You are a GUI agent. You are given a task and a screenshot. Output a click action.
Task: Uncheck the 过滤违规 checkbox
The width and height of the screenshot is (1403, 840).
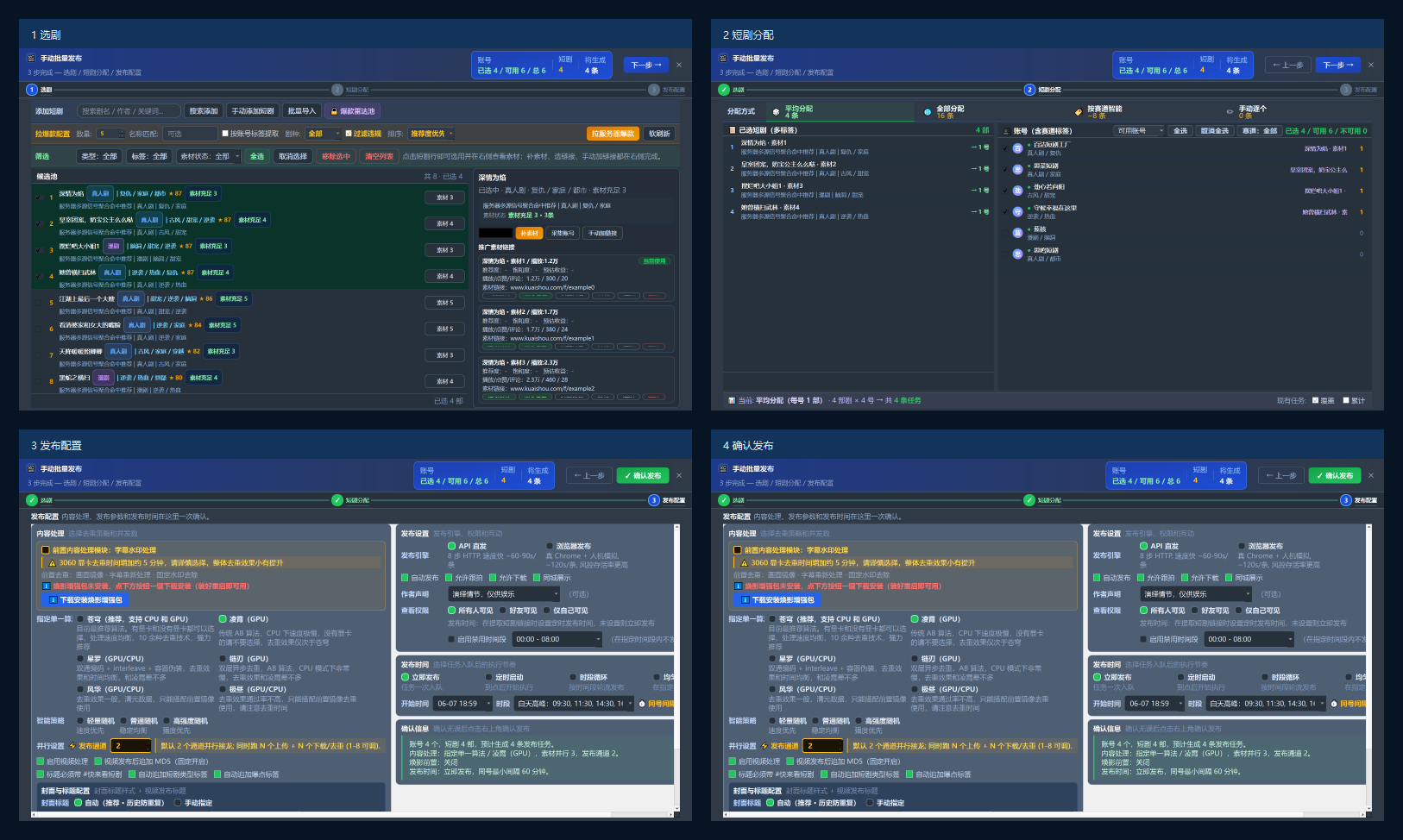click(x=349, y=134)
